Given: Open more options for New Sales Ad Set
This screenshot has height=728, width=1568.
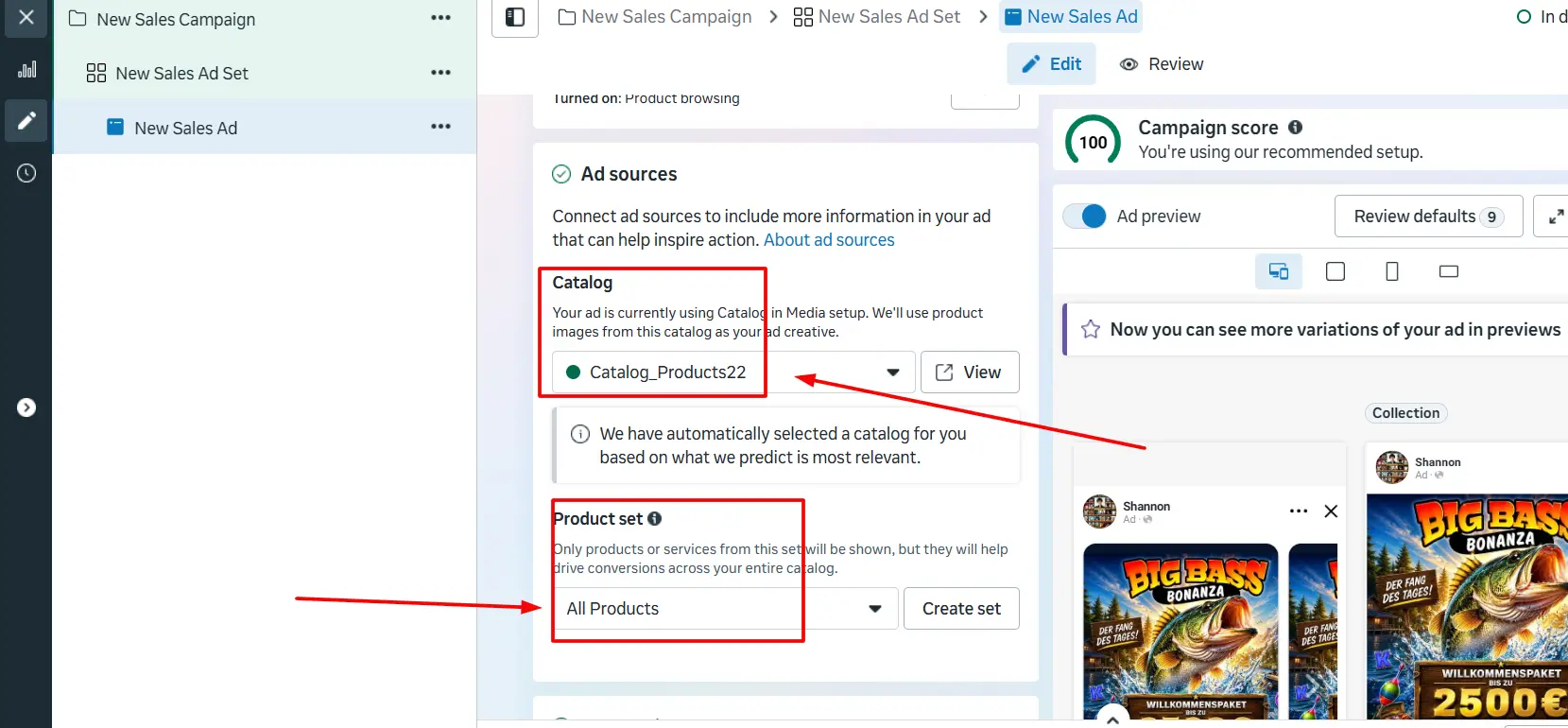Looking at the screenshot, I should (440, 73).
